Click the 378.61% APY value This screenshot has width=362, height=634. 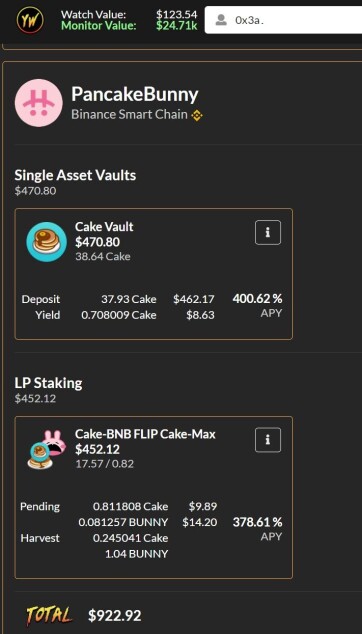(x=257, y=522)
